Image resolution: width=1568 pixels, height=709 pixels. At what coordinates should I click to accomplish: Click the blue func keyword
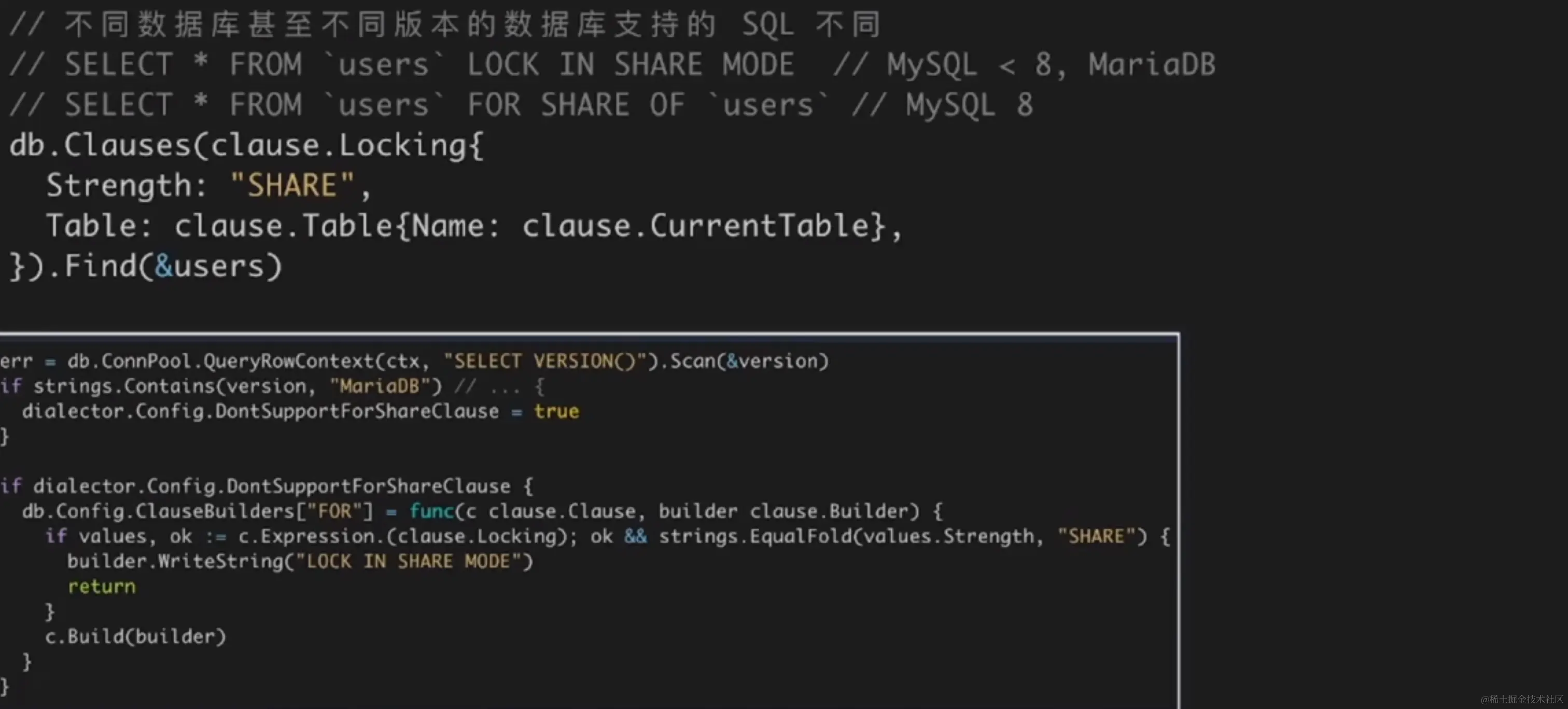pyautogui.click(x=431, y=511)
